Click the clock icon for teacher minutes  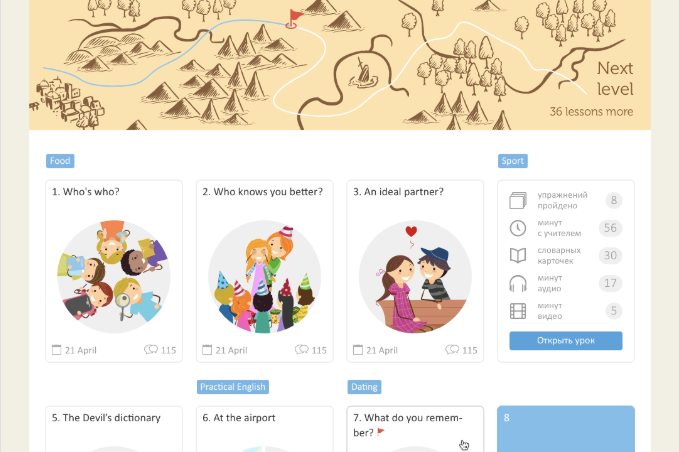coord(518,228)
